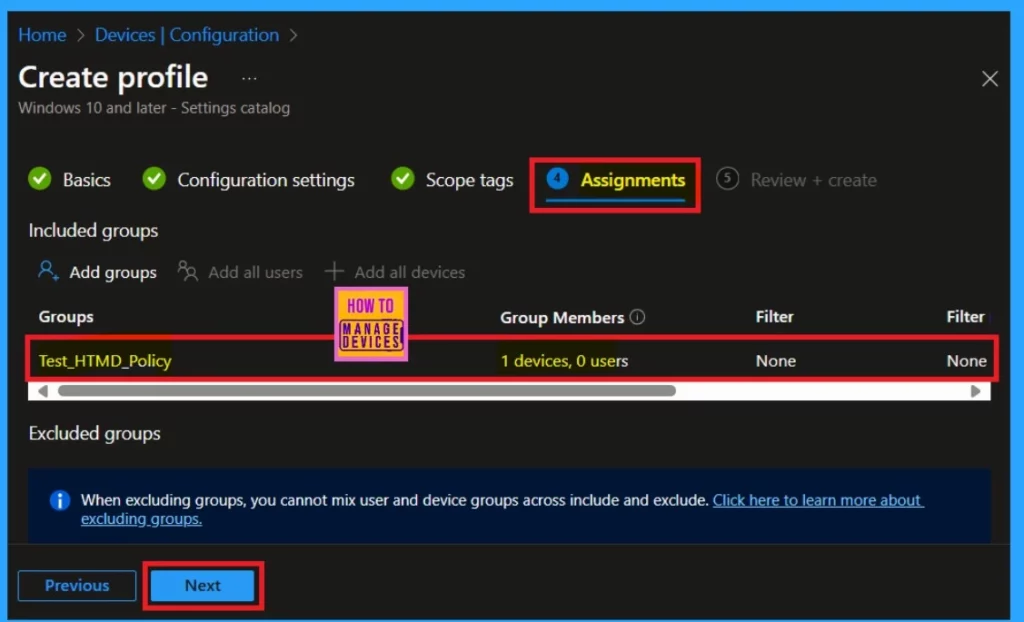Click Configuration settings green checkmark icon

tap(154, 178)
